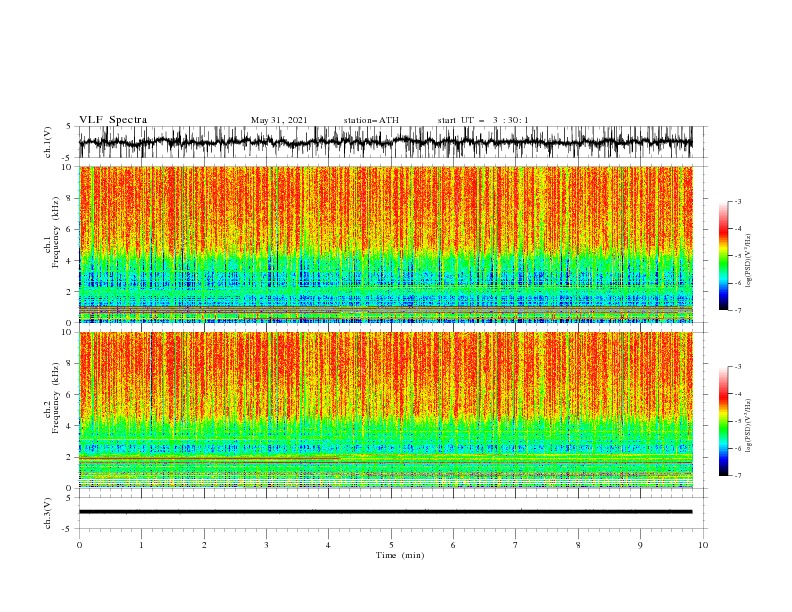Click time axis tick label "8"
Image resolution: width=792 pixels, height=612 pixels.
pyautogui.click(x=578, y=545)
